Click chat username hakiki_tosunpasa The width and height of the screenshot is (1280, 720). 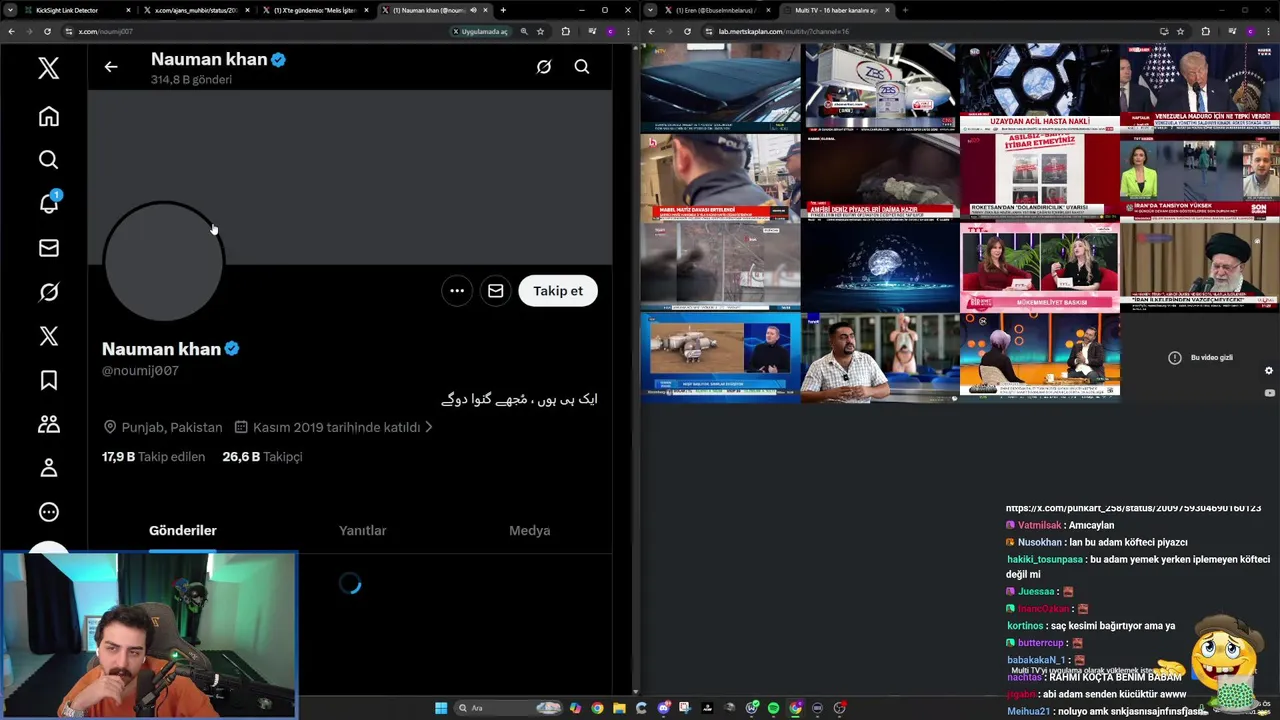point(1045,560)
